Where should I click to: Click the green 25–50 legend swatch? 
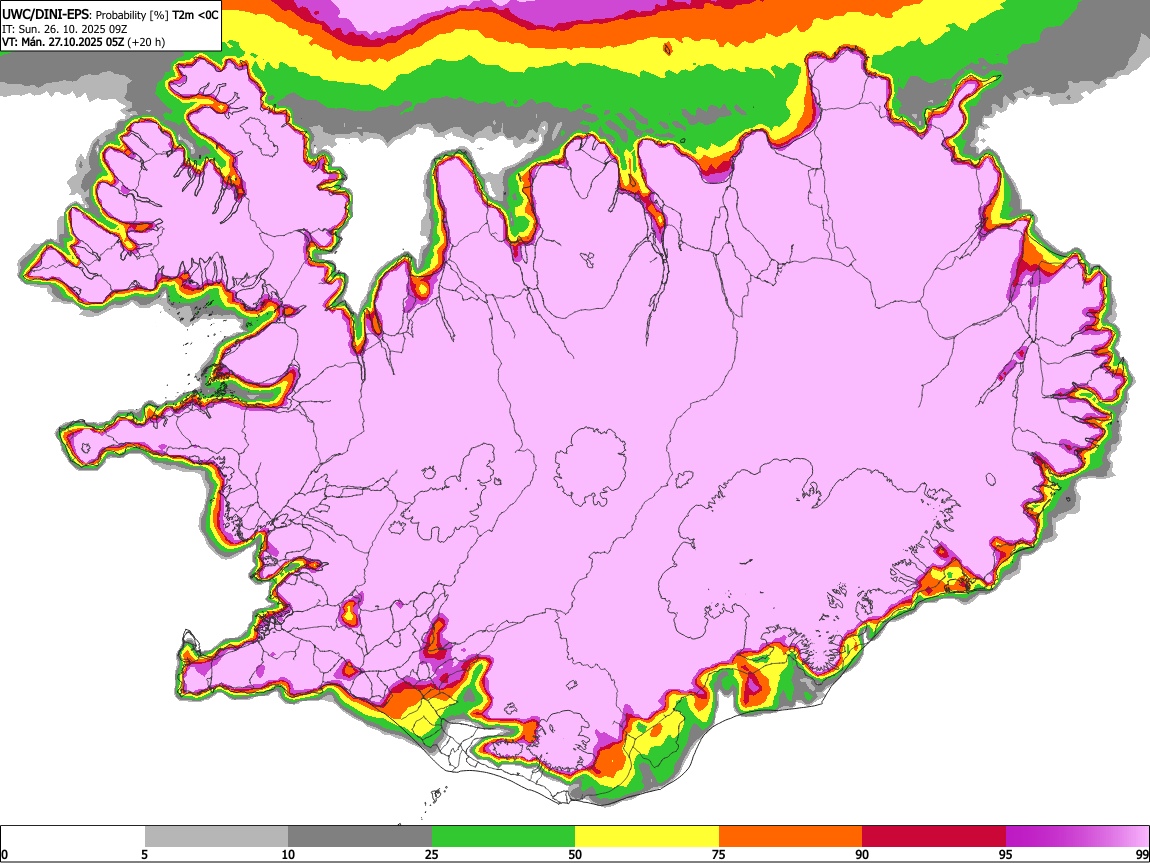click(503, 836)
